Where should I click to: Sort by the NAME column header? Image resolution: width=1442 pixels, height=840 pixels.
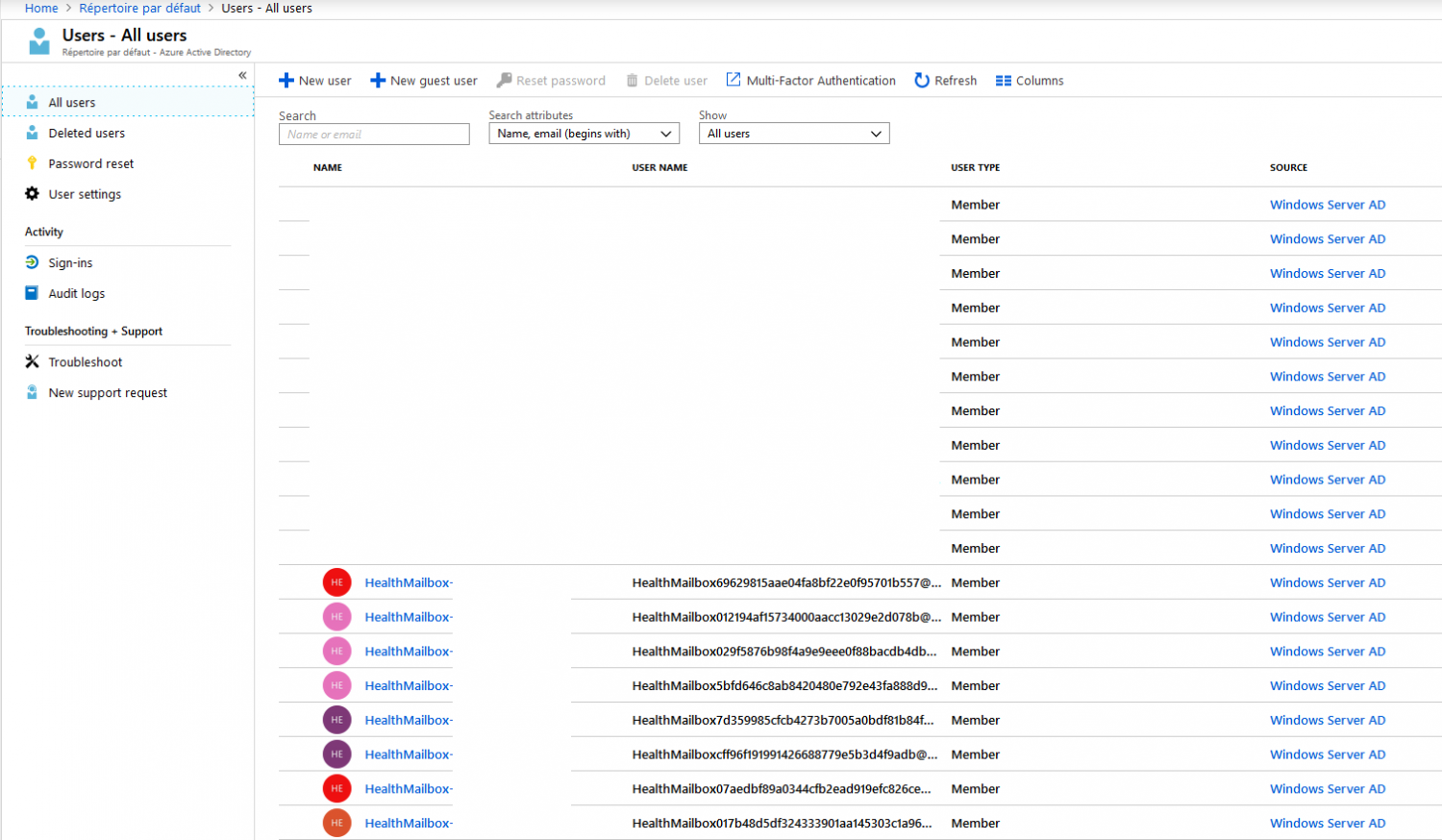[x=328, y=167]
